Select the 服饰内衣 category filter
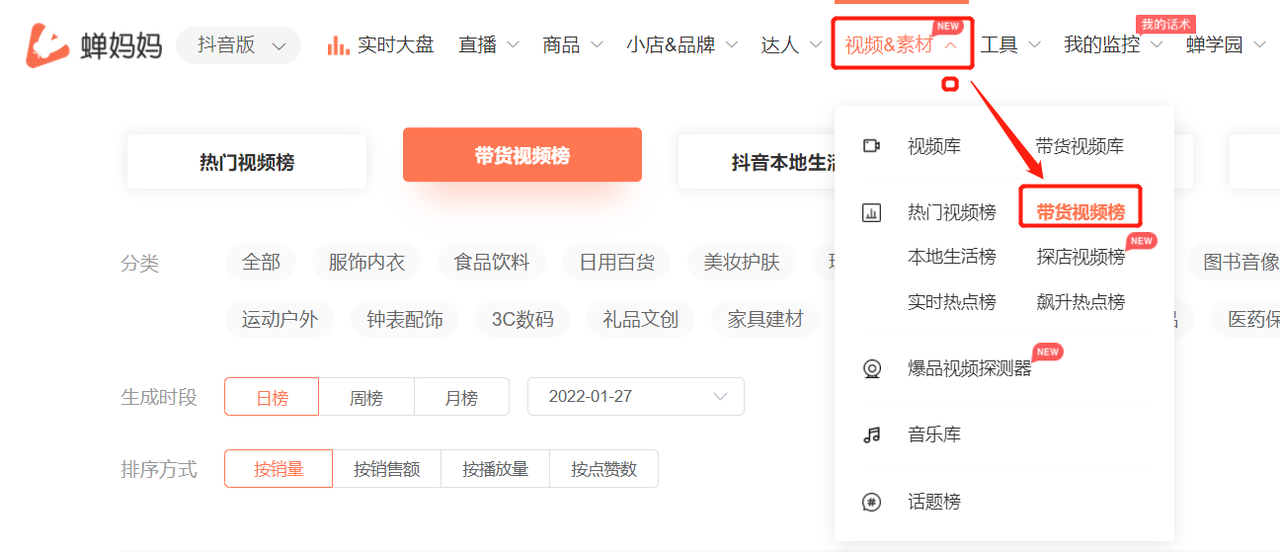The height and width of the screenshot is (552, 1280). [x=367, y=262]
